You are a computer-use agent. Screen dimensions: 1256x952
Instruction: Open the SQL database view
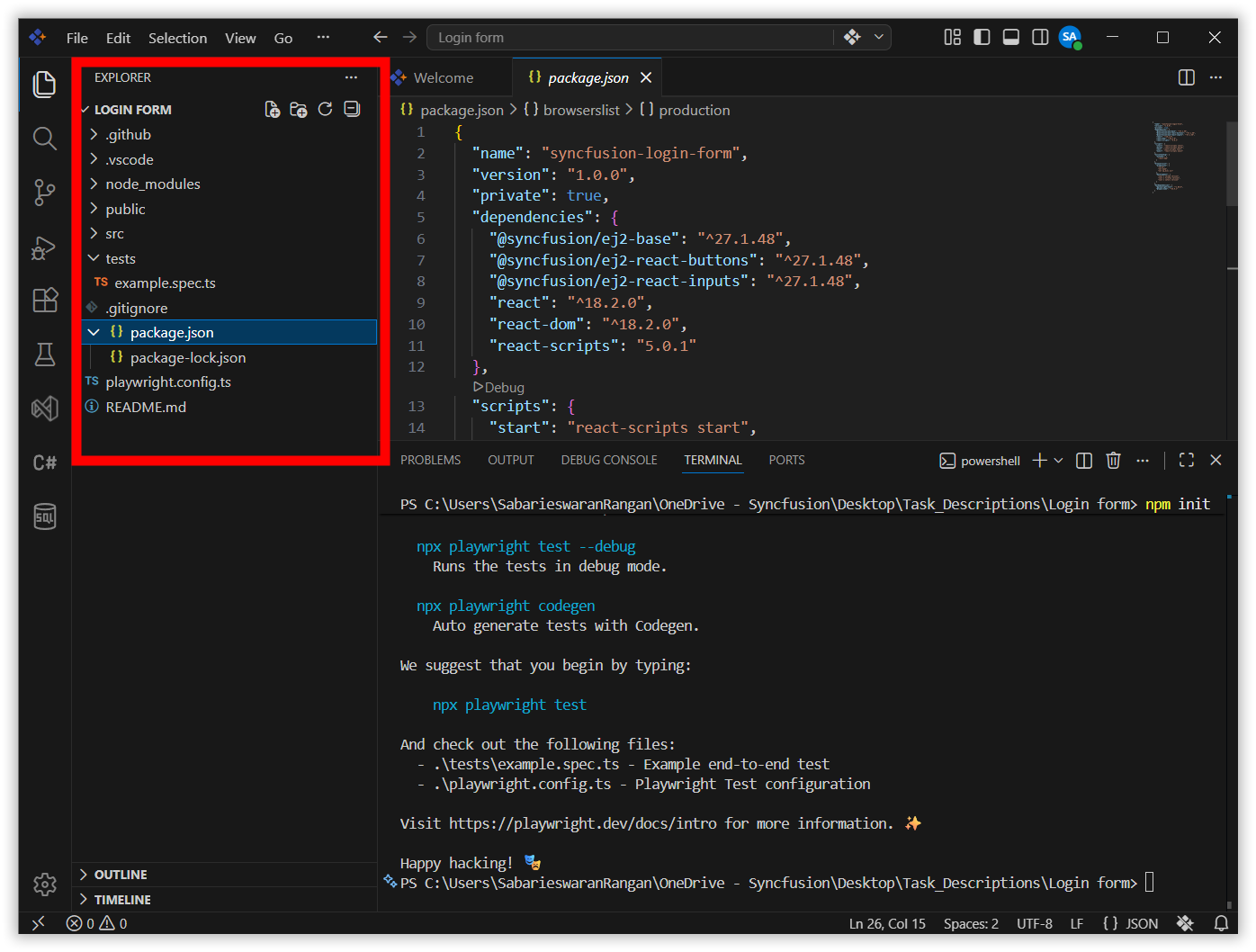pyautogui.click(x=44, y=516)
